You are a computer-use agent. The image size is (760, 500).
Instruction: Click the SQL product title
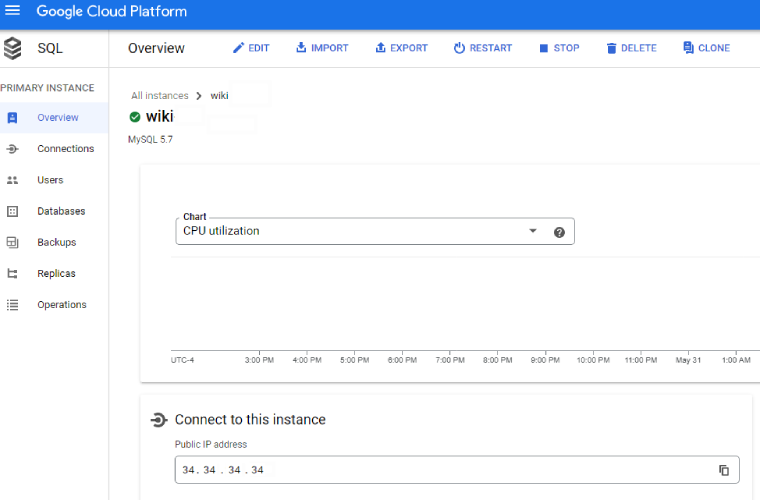pos(50,48)
